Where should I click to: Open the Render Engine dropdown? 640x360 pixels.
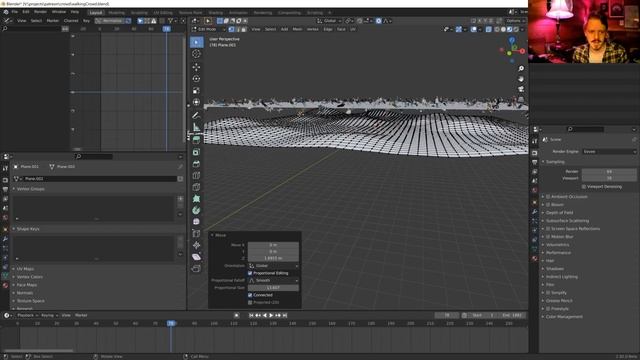coord(609,151)
